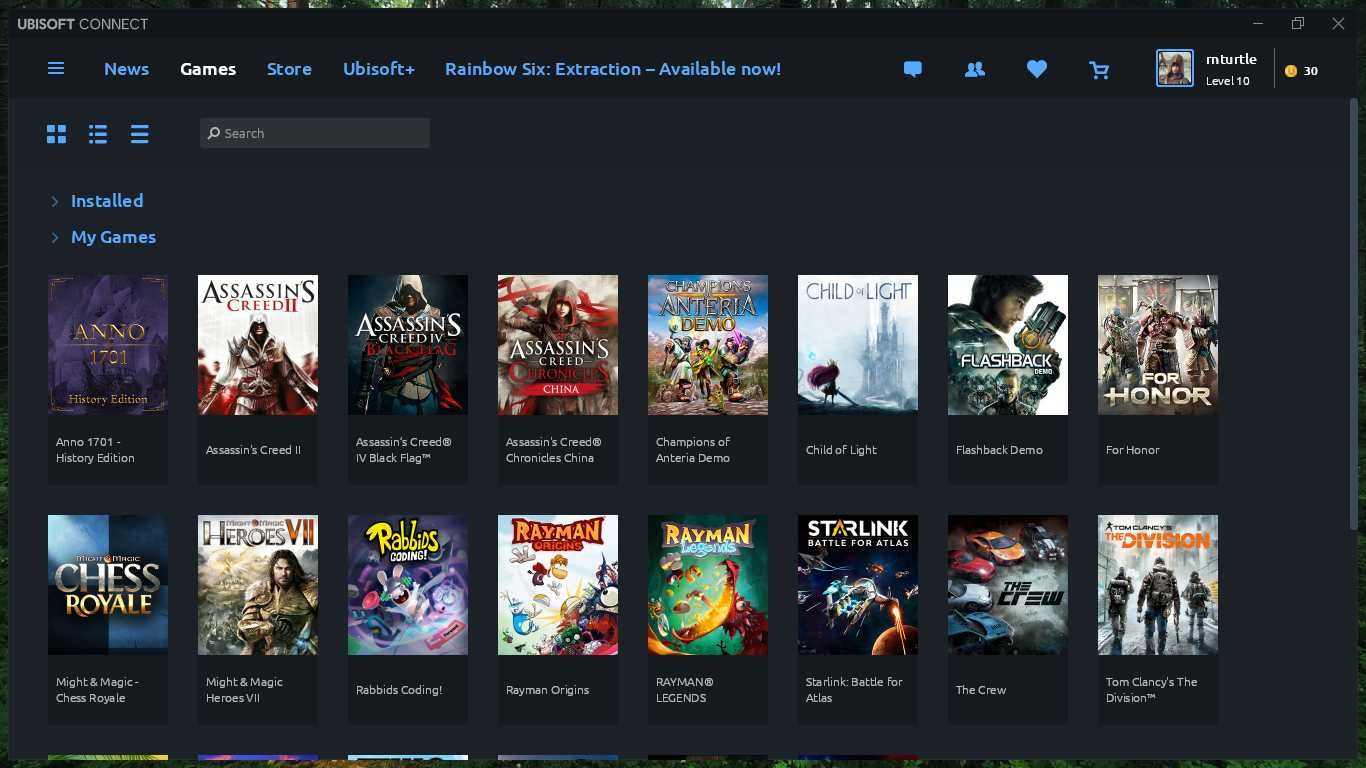Switch to compact list view
Image resolution: width=1366 pixels, height=768 pixels.
click(139, 134)
